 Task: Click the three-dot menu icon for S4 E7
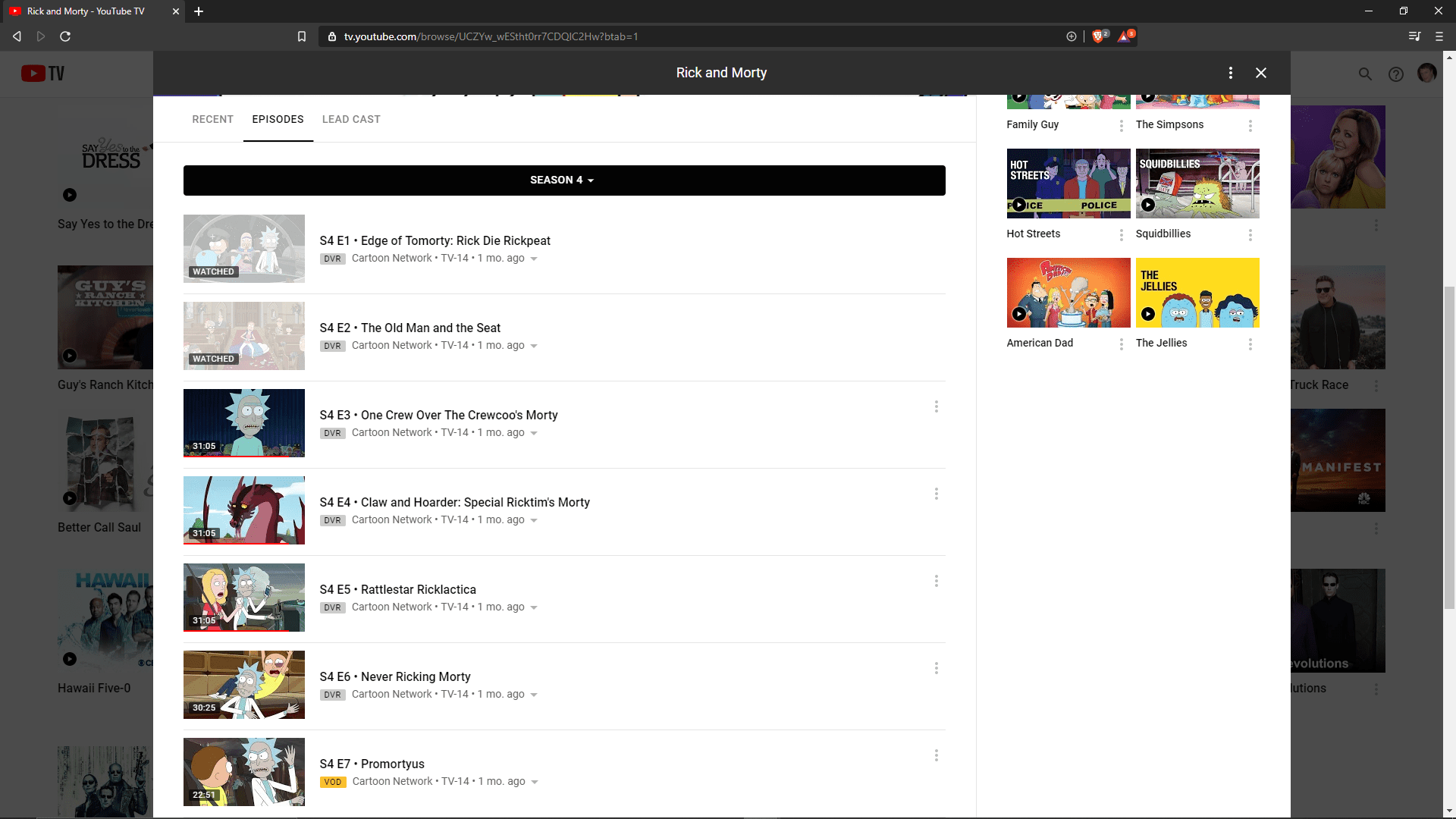pyautogui.click(x=936, y=755)
